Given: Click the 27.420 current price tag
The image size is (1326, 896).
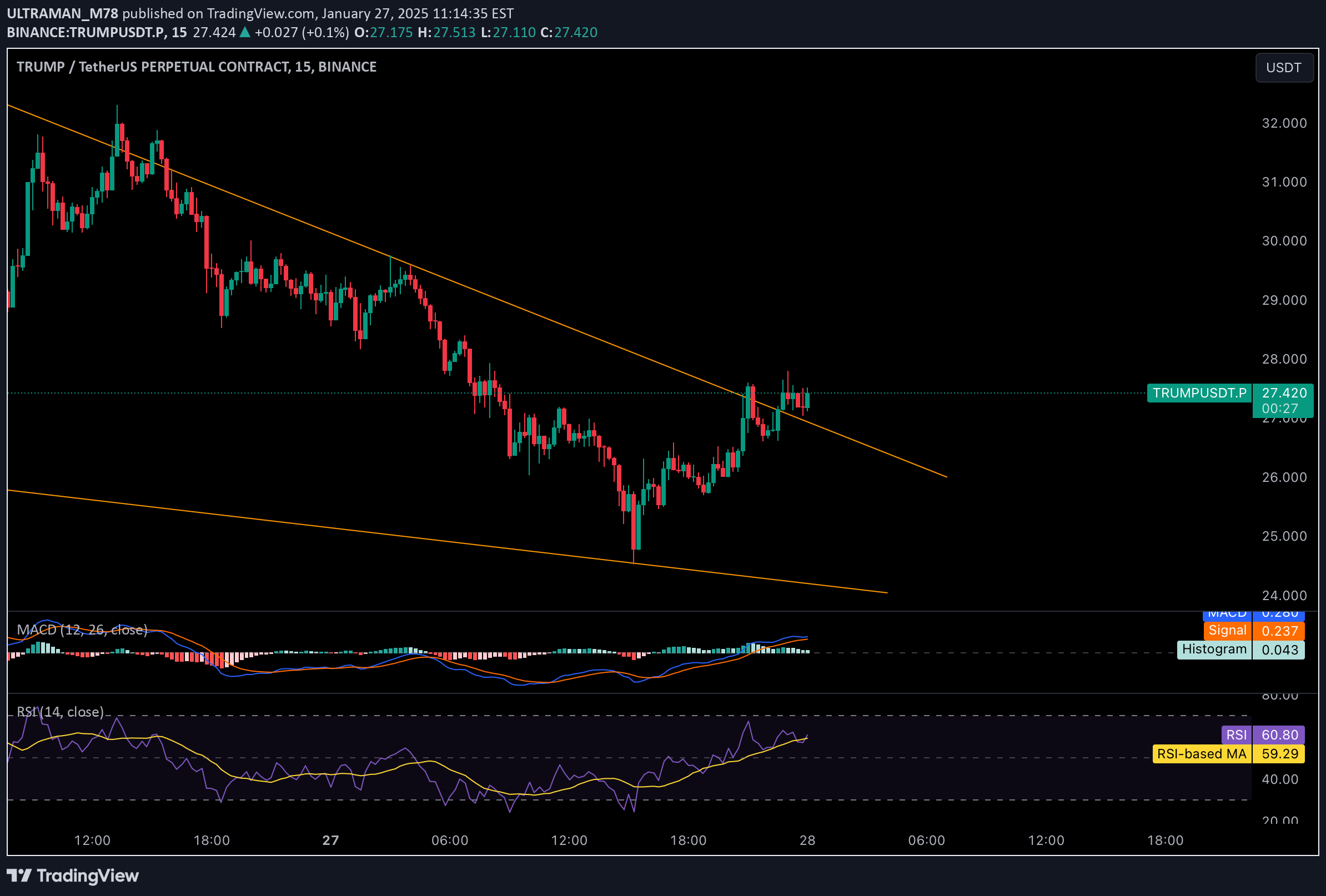Looking at the screenshot, I should tap(1283, 392).
